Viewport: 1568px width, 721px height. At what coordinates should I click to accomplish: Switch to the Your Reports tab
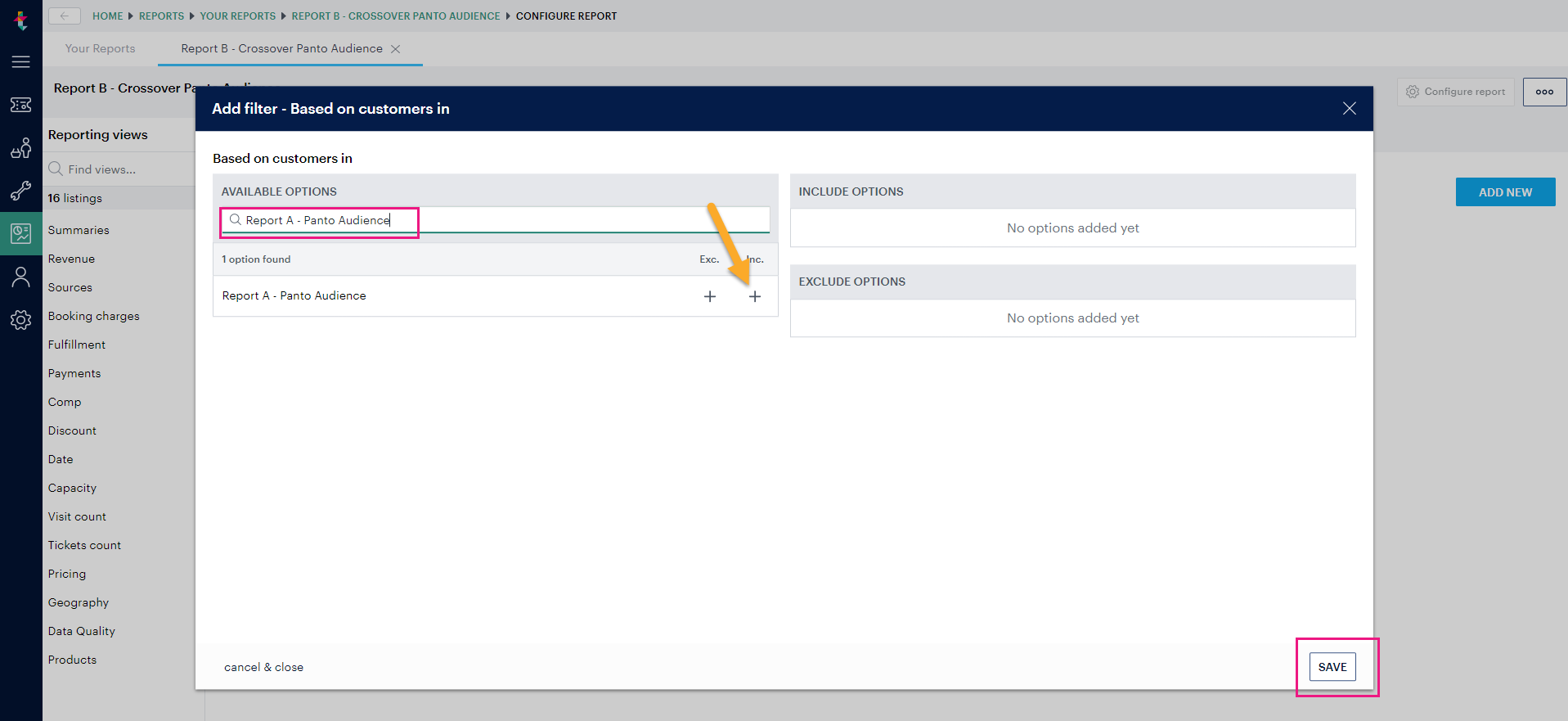pyautogui.click(x=100, y=49)
